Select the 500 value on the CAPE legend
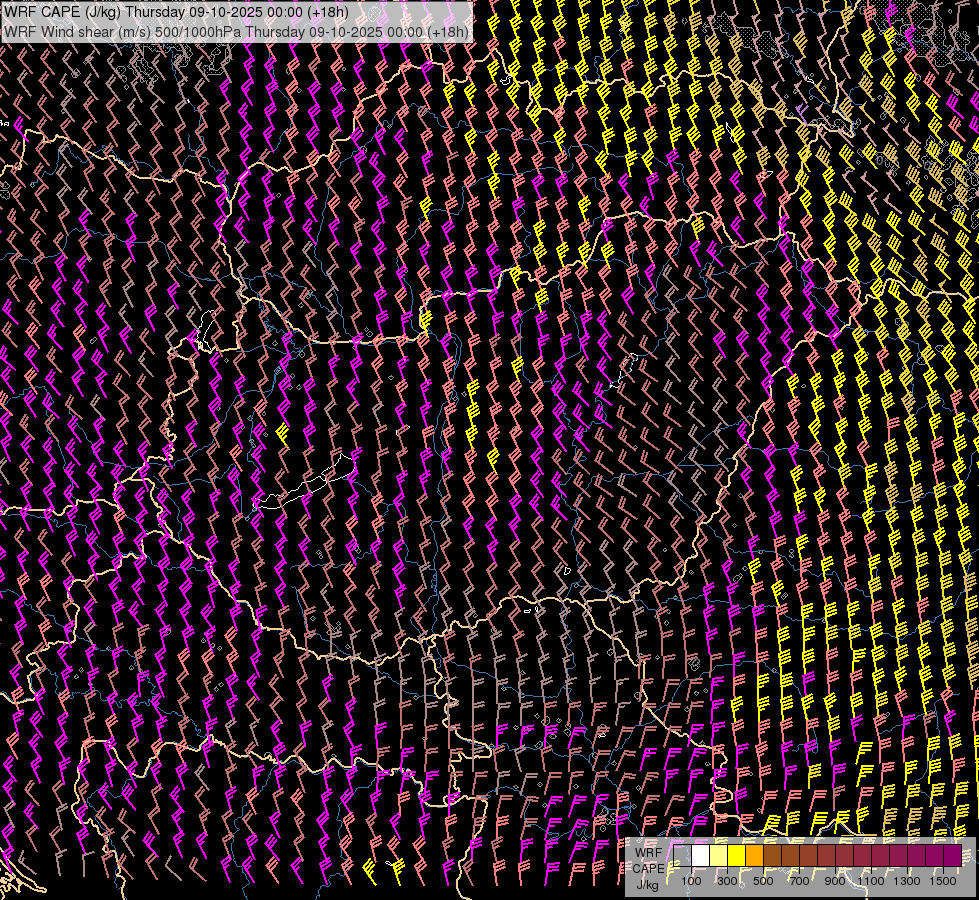The width and height of the screenshot is (979, 900). (x=763, y=881)
